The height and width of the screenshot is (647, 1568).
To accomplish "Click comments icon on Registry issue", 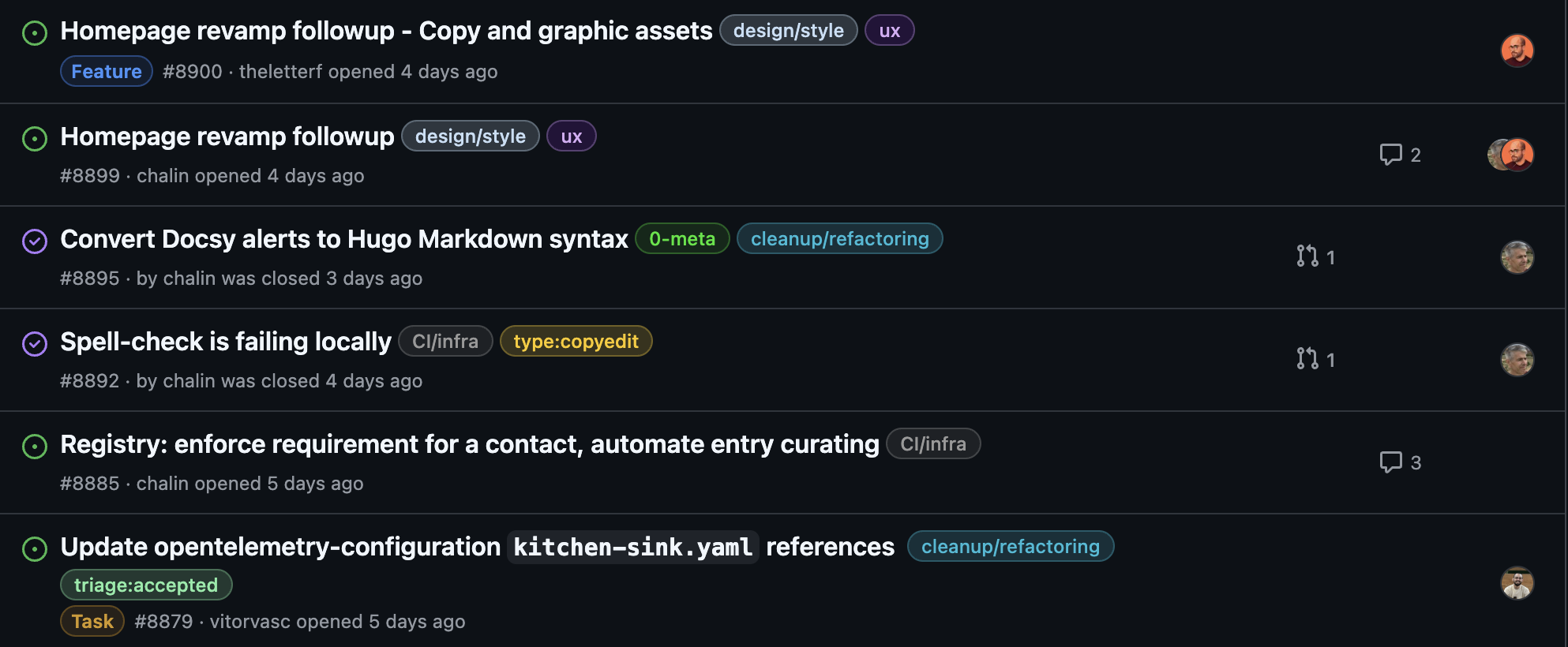I will 1390,462.
